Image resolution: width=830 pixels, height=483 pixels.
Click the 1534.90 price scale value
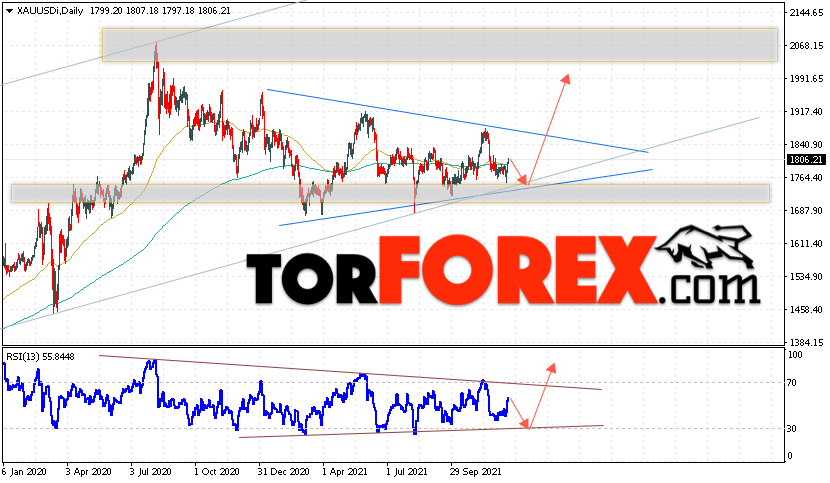pos(806,276)
